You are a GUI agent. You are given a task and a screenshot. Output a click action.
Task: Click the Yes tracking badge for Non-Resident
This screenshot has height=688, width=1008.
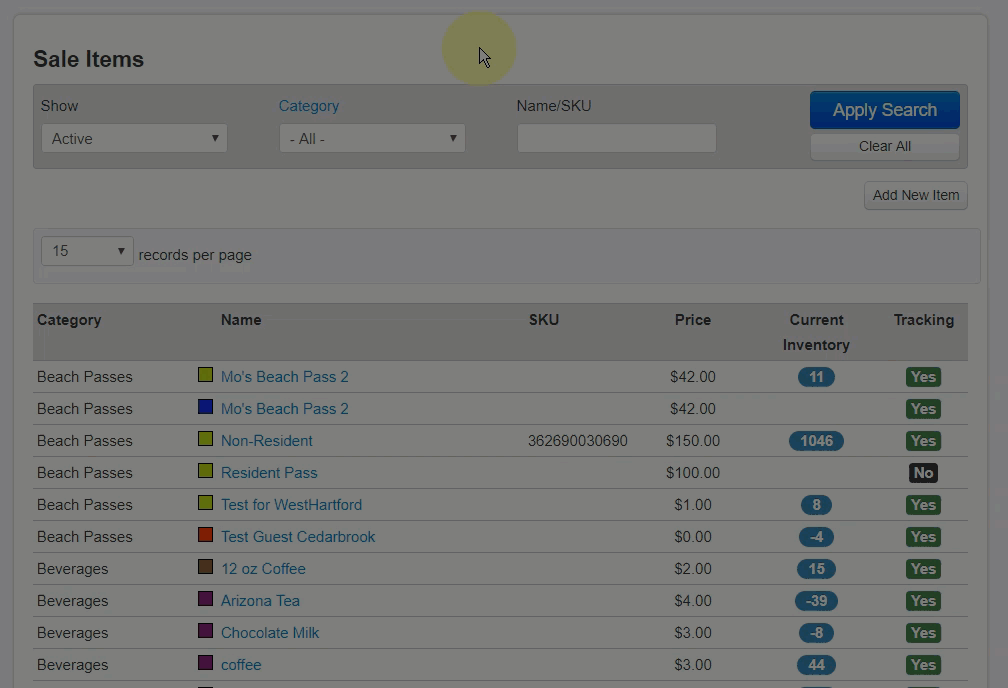coord(923,440)
